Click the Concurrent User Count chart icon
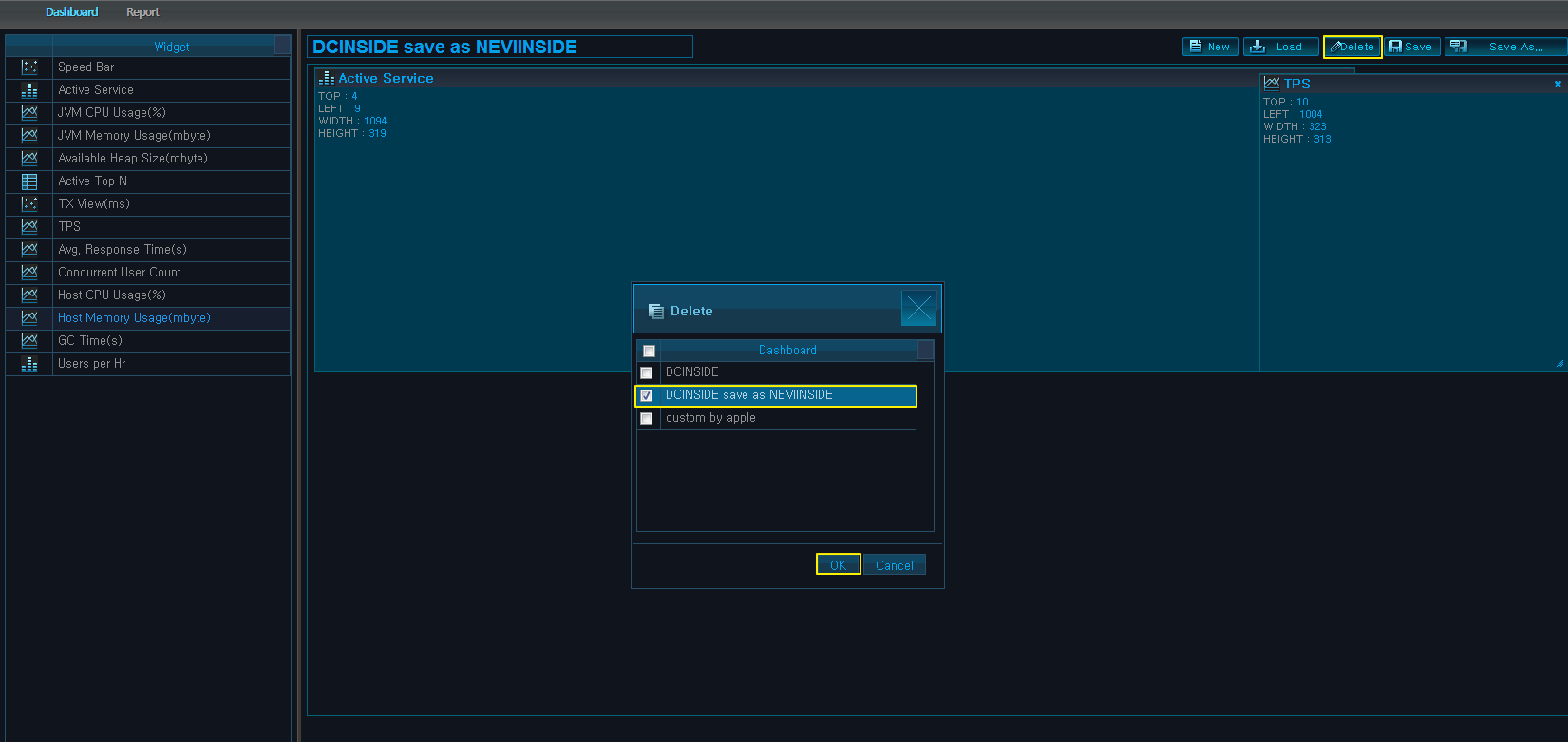This screenshot has height=742, width=1568. tap(29, 273)
